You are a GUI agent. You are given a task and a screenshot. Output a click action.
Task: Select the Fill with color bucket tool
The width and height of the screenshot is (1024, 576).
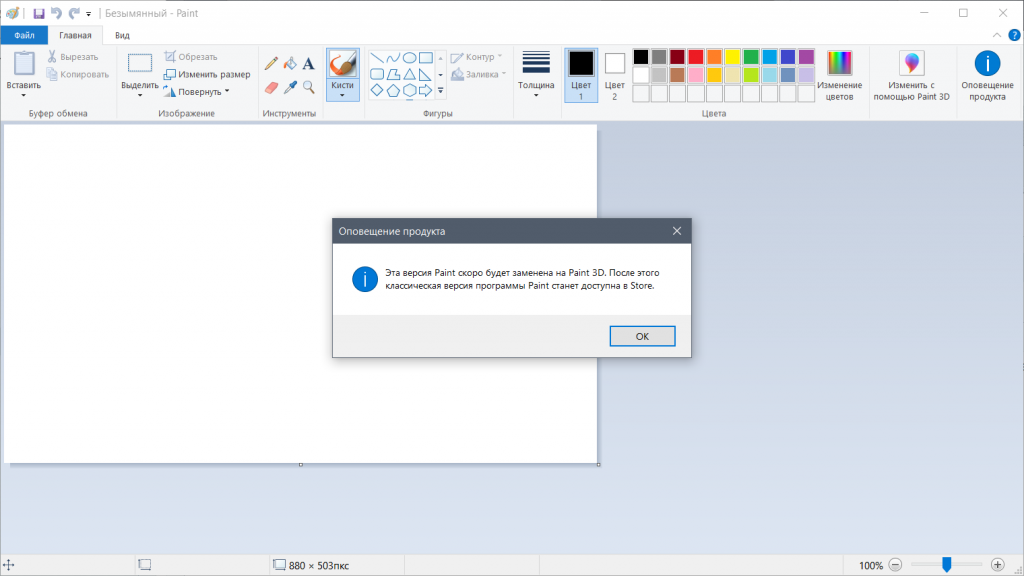tap(290, 63)
